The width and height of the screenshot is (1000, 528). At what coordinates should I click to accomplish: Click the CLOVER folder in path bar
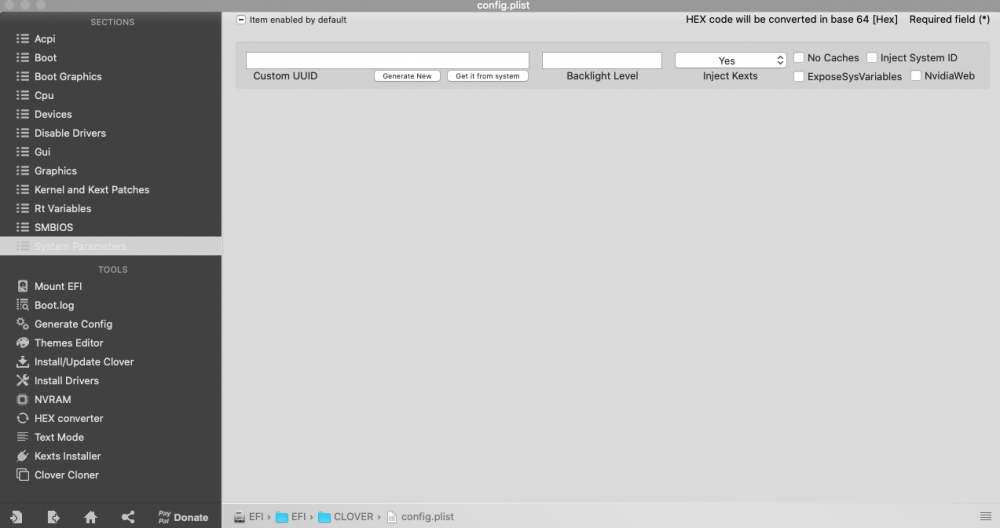pos(346,517)
